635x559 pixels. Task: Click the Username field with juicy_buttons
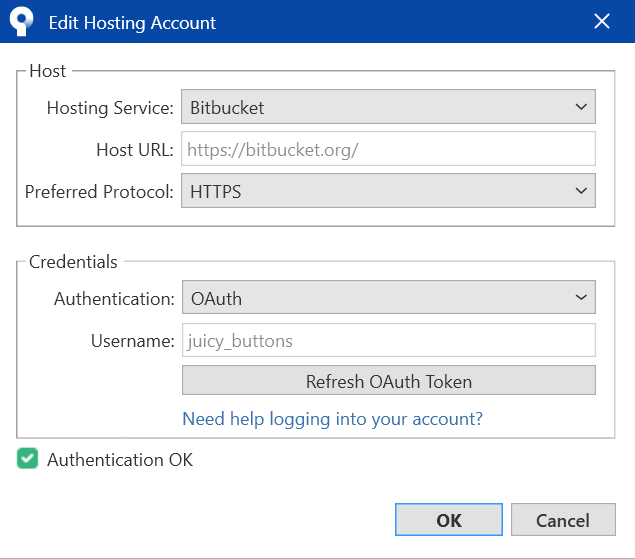point(388,340)
